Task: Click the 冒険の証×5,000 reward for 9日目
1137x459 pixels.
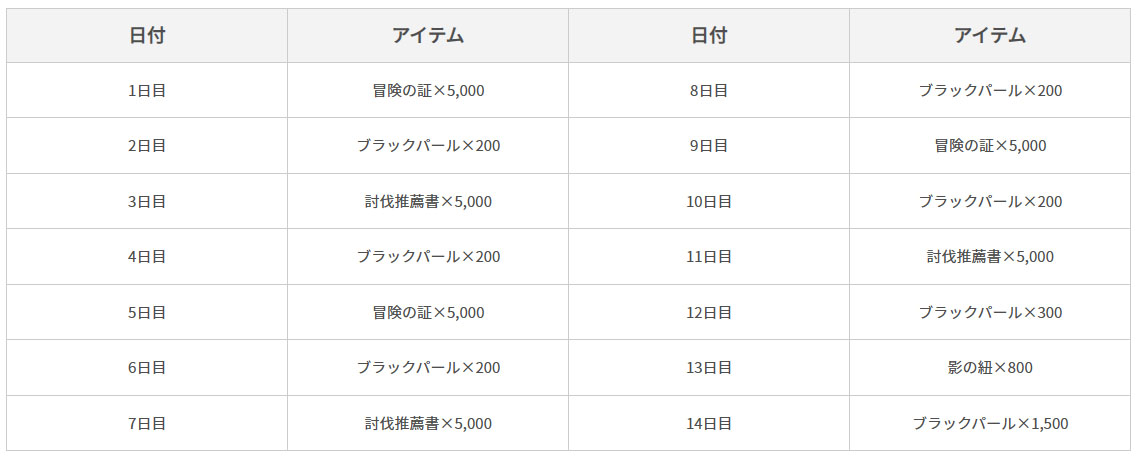Action: [x=990, y=146]
